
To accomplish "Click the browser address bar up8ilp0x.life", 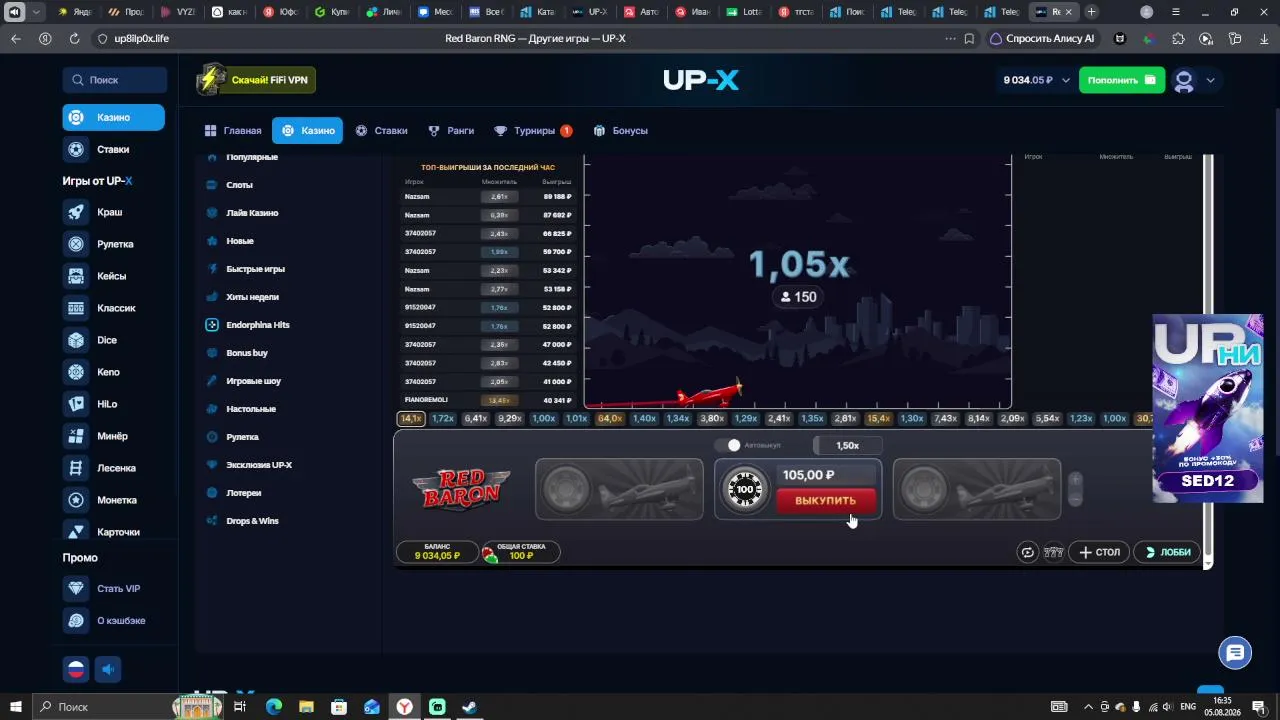I will click(x=141, y=39).
